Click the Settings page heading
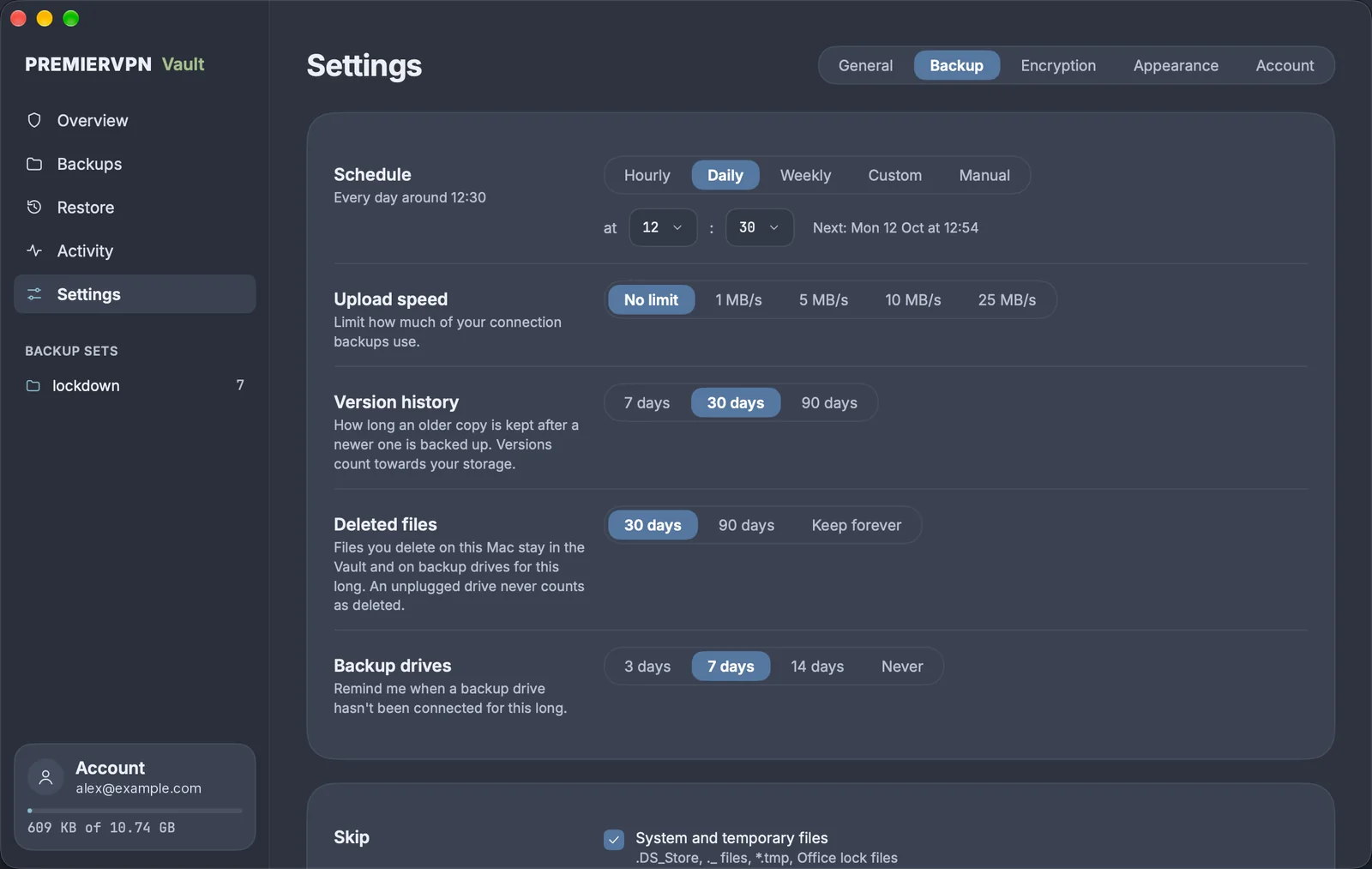The height and width of the screenshot is (869, 1372). pyautogui.click(x=364, y=65)
